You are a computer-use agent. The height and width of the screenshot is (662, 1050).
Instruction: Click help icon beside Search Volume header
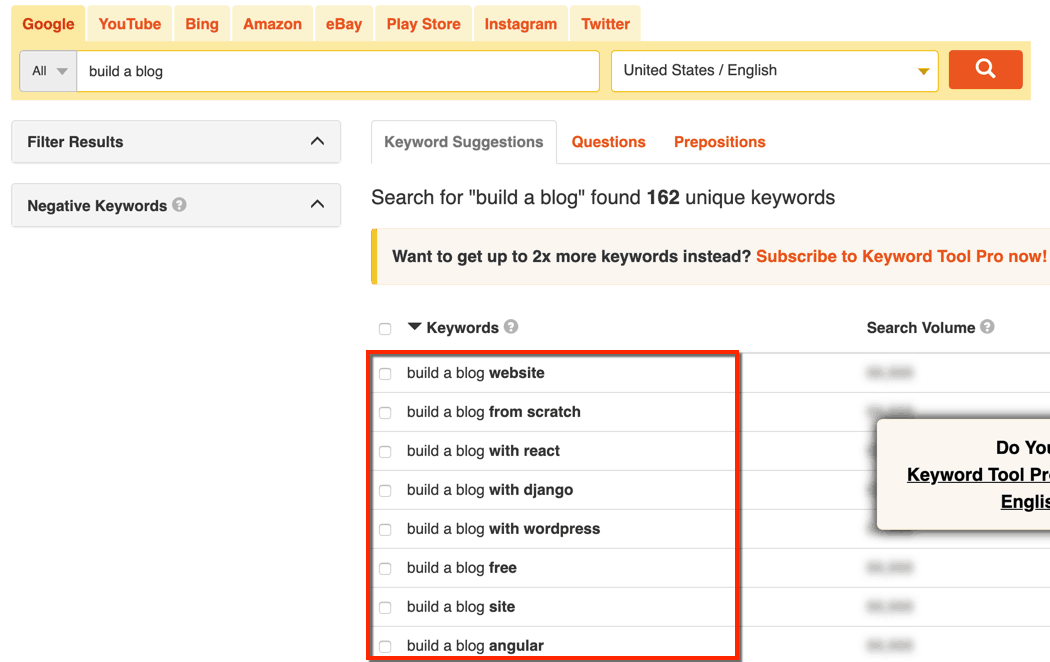[x=987, y=327]
